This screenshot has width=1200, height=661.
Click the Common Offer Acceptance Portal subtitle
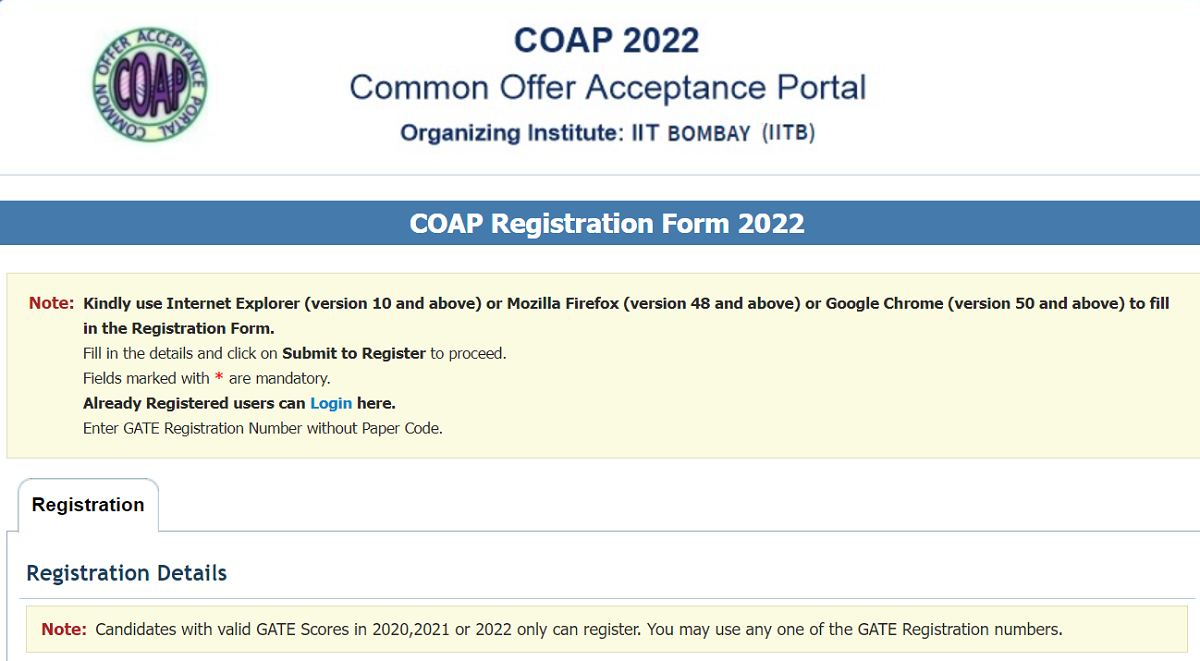click(607, 87)
